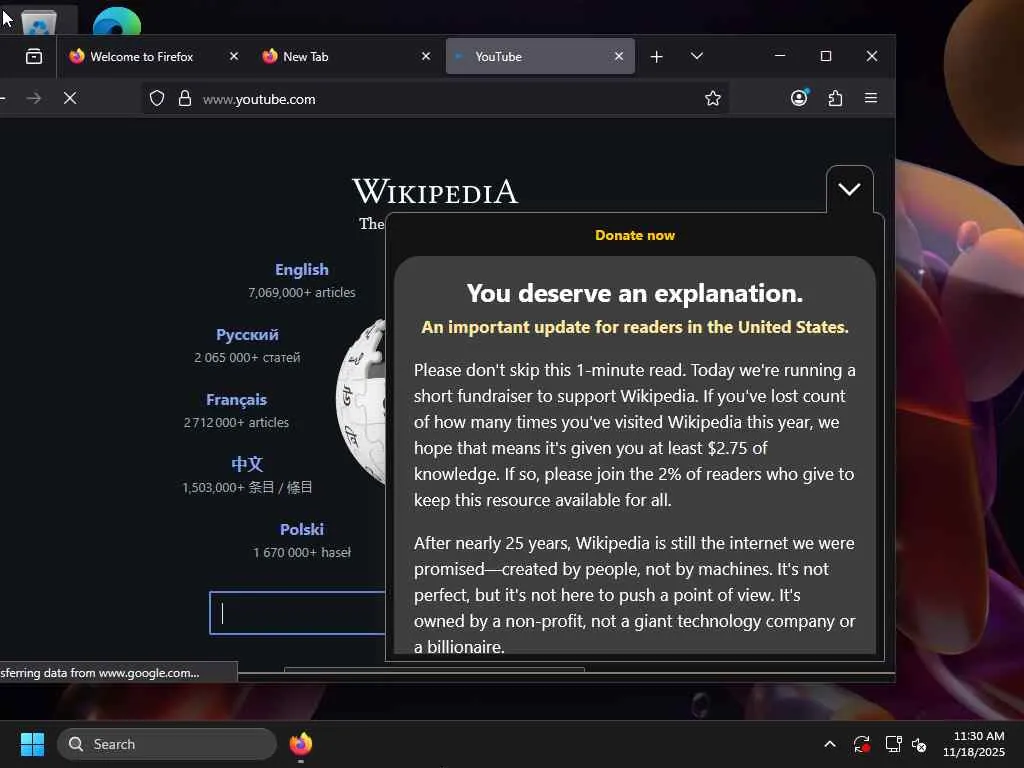Viewport: 1024px width, 768px height.
Task: Close the New Tab tab
Action: click(426, 57)
